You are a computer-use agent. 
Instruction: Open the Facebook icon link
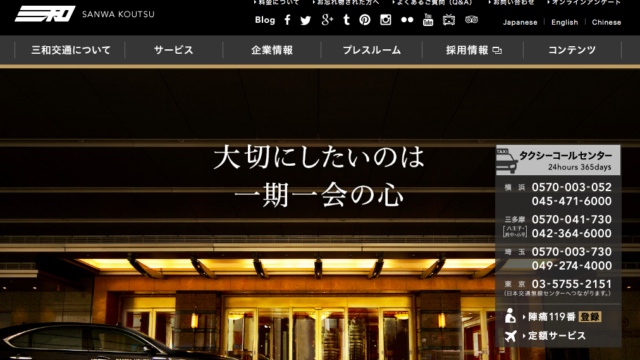287,20
